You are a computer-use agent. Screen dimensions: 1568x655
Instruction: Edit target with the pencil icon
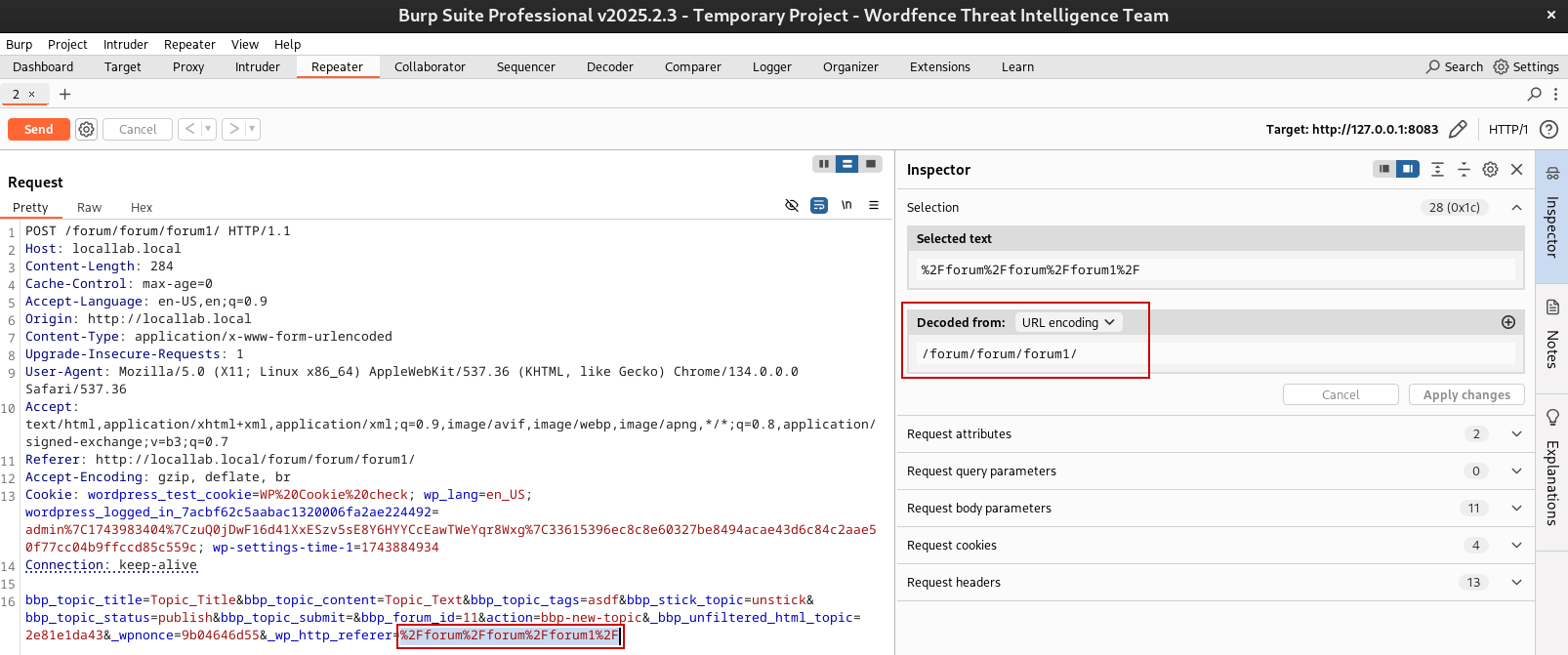(1458, 129)
